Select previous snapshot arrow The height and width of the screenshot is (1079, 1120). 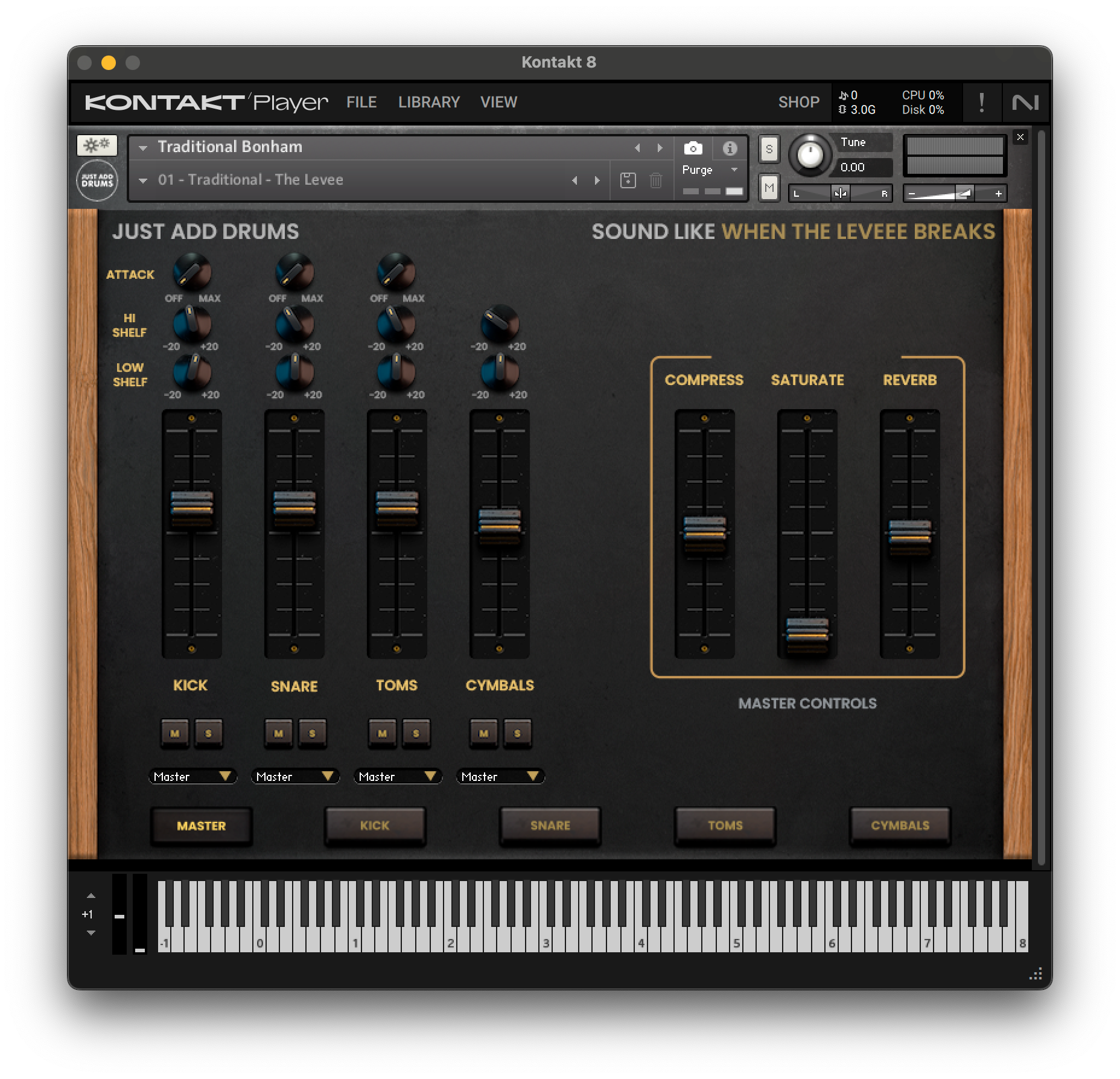(x=574, y=180)
